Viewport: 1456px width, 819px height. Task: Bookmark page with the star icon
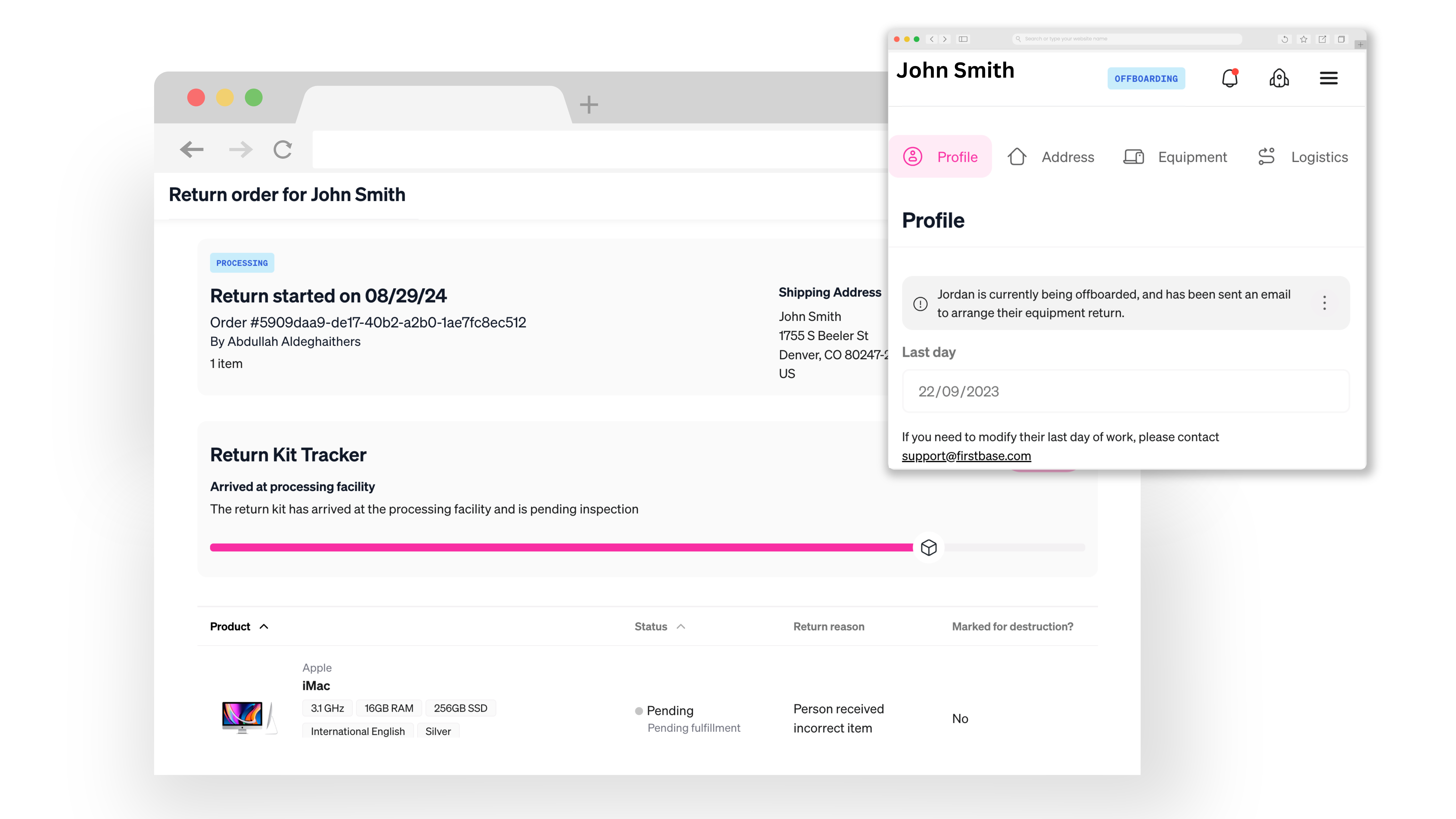click(1303, 39)
